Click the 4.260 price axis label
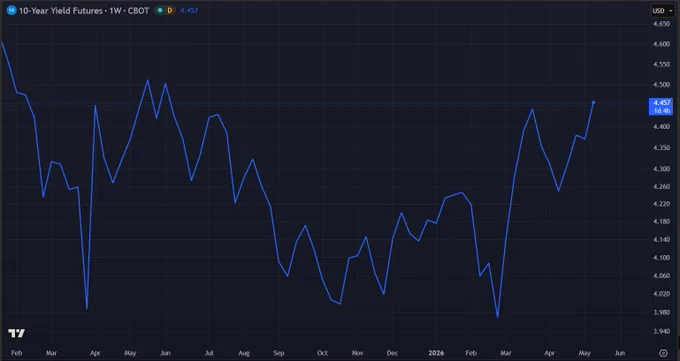This screenshot has width=680, height=361. [x=661, y=187]
